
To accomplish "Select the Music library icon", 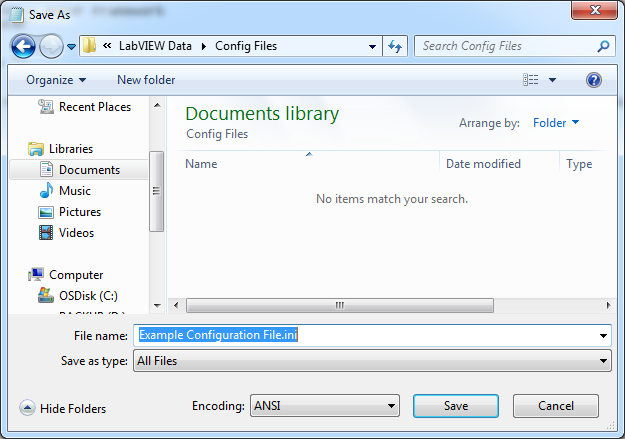I will [45, 191].
